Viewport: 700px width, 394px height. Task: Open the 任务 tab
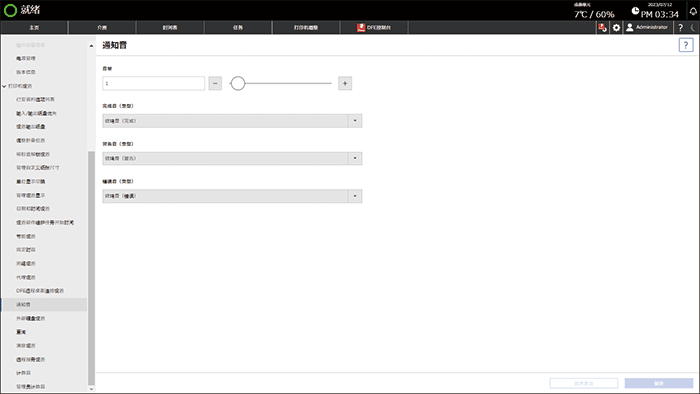(238, 28)
